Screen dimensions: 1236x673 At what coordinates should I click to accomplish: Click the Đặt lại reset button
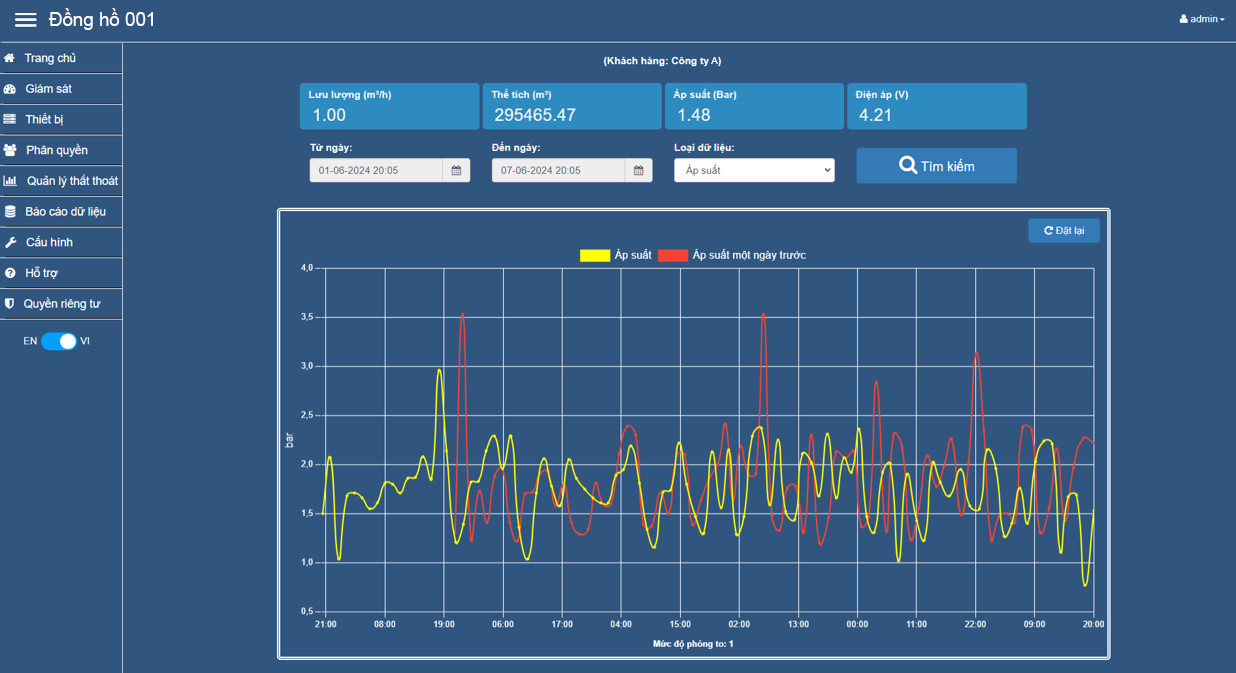click(x=1063, y=231)
